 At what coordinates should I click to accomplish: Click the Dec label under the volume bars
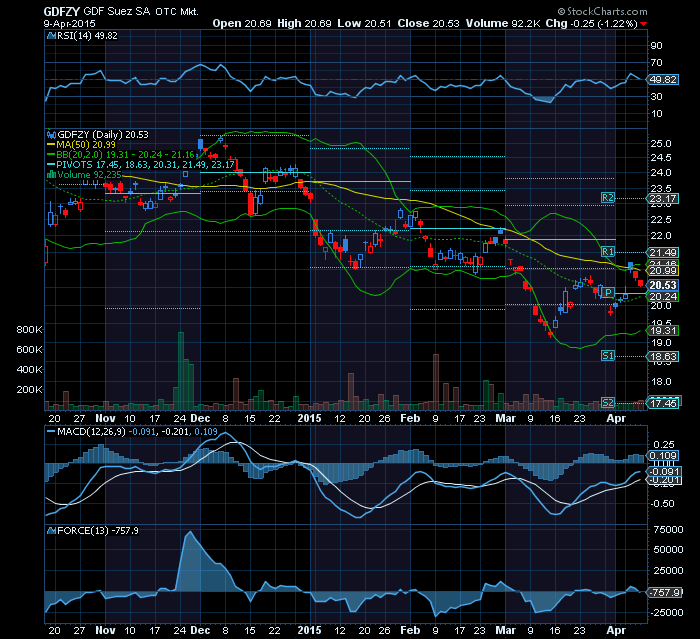click(x=200, y=418)
